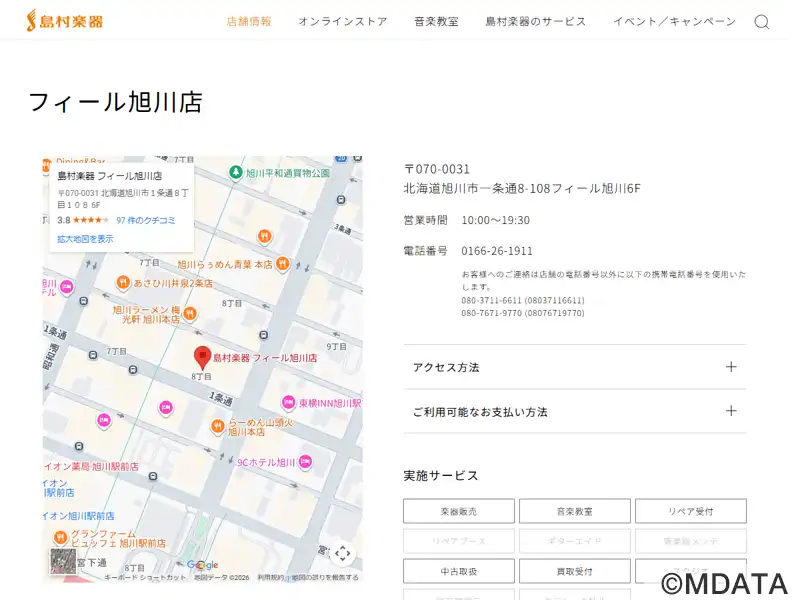Expand ご利用可能なお支払い方法 section
The width and height of the screenshot is (800, 600).
(574, 411)
